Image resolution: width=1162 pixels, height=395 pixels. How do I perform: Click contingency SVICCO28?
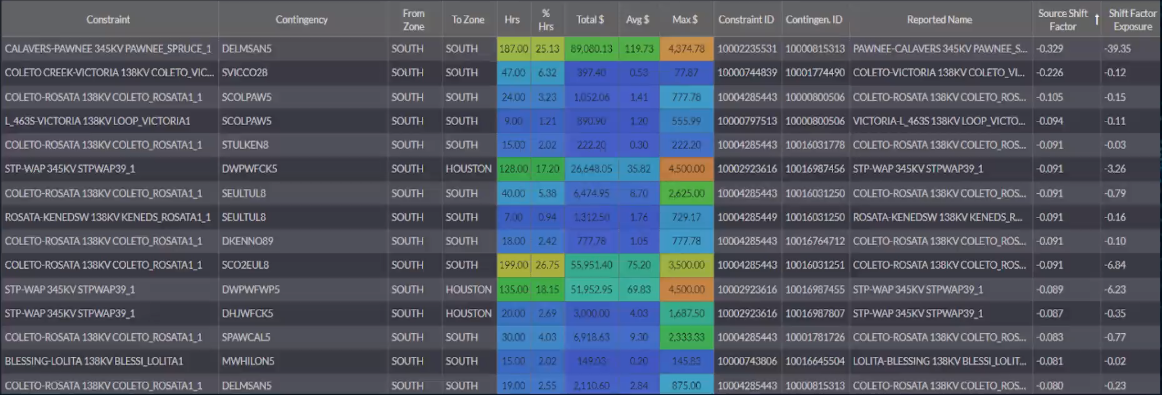click(x=245, y=73)
